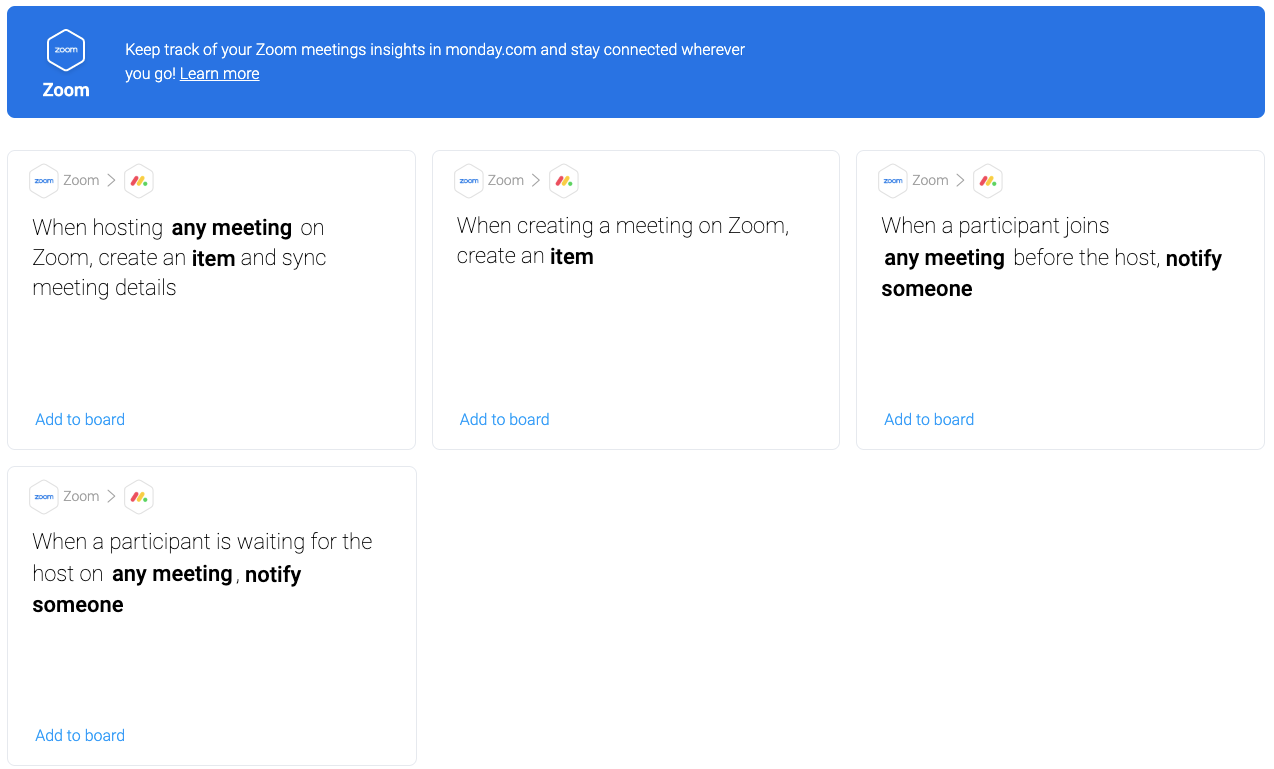Viewport: 1274px width, 769px height.
Task: Open the Learn more link in the banner
Action: pyautogui.click(x=219, y=74)
